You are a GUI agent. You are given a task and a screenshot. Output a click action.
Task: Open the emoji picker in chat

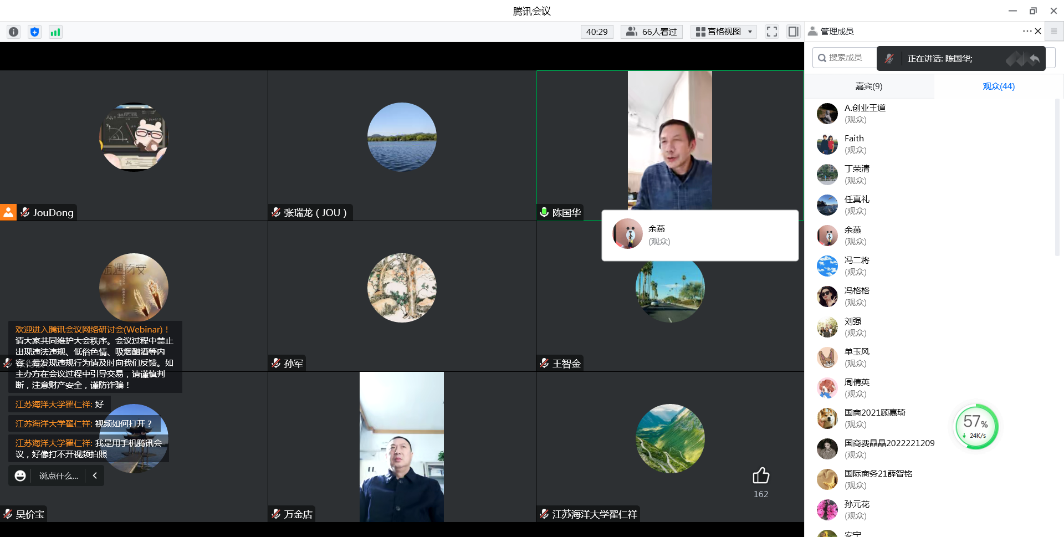21,476
